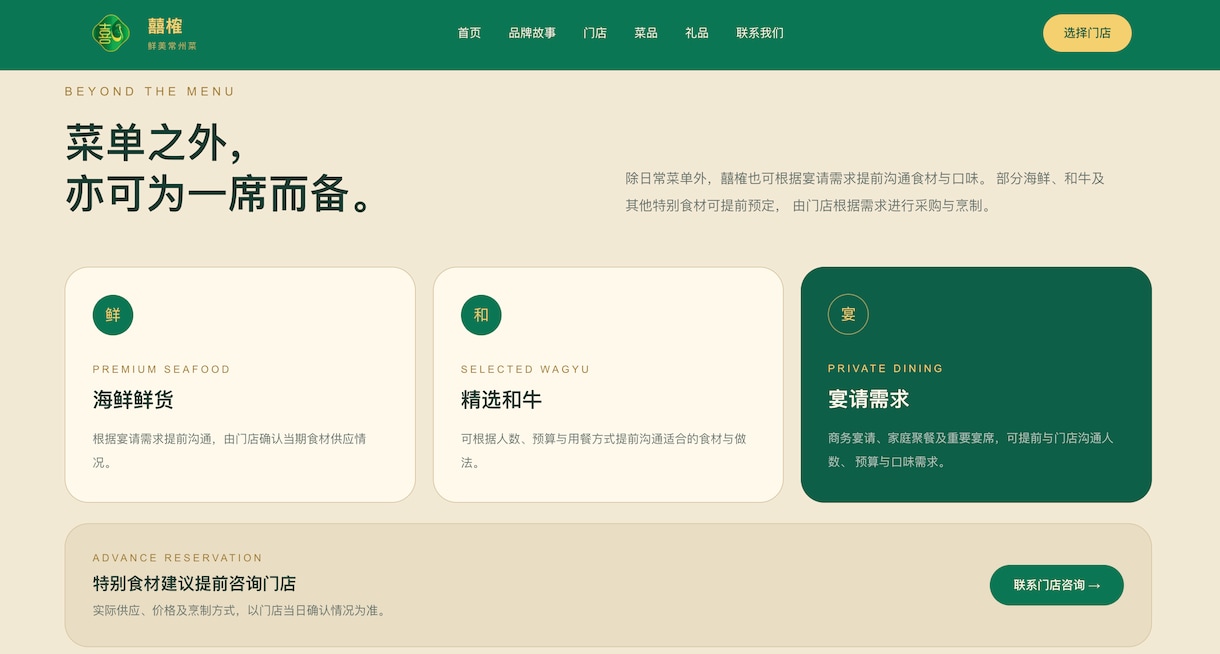The image size is (1220, 654).
Task: Click the ADVANCE RESERVATION label
Action: pos(178,558)
